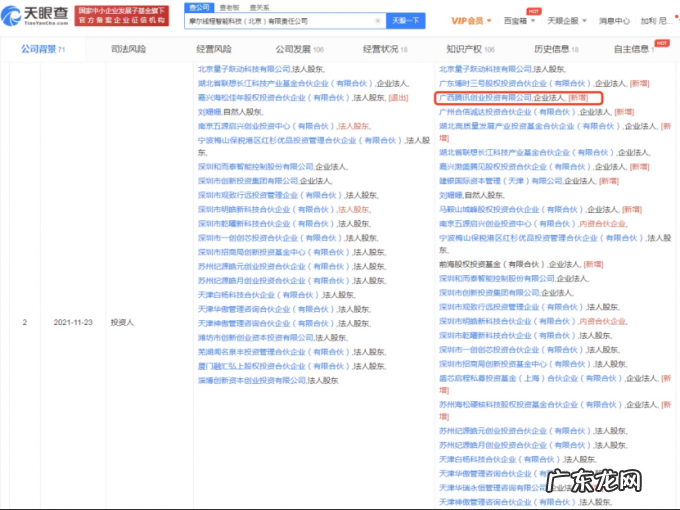
Task: Open the red 官方备案企业征信机构 banner
Action: point(121,16)
